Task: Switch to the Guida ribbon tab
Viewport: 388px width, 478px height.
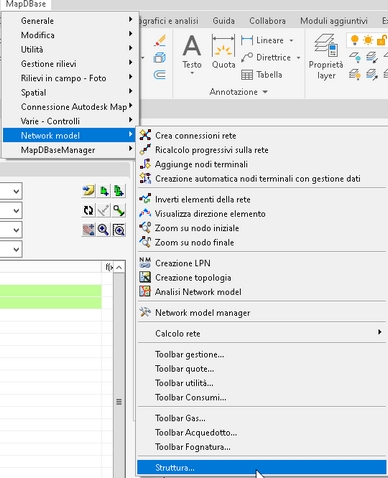Action: click(x=224, y=21)
